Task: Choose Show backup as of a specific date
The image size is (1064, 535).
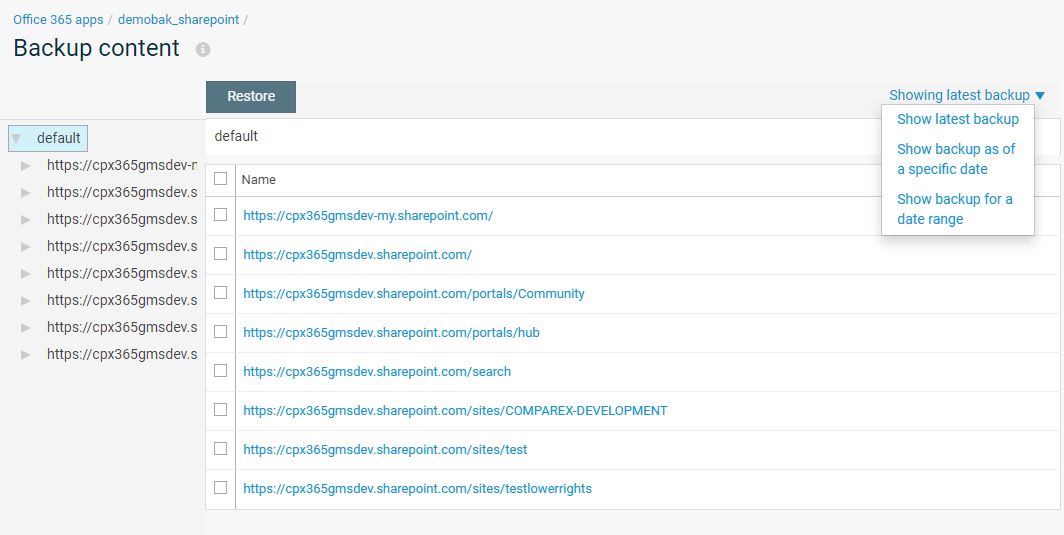Action: coord(955,159)
